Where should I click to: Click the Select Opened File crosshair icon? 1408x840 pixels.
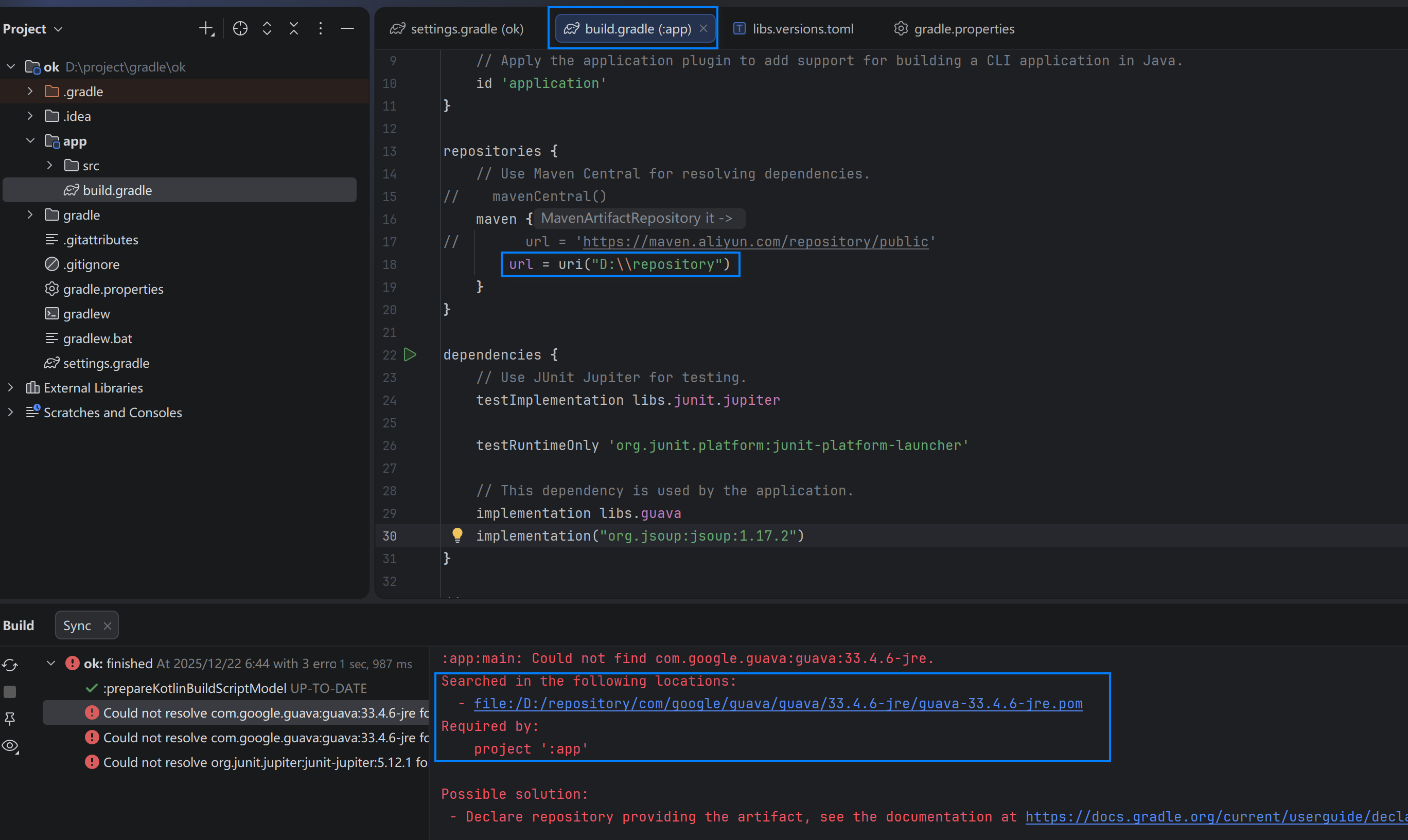[240, 28]
